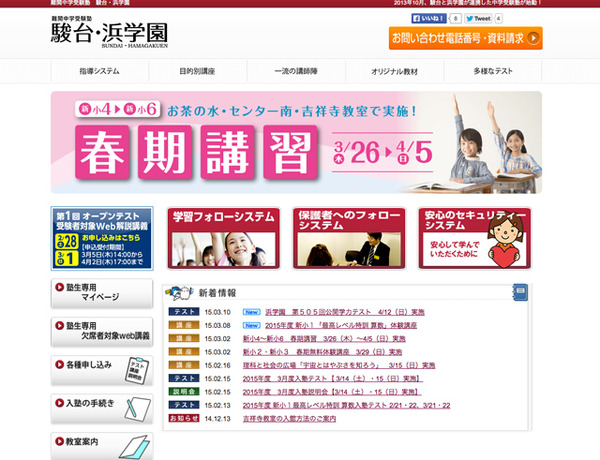Open link 2015年度 3月度入塾説明会
The width and height of the screenshot is (600, 460).
tap(332, 392)
